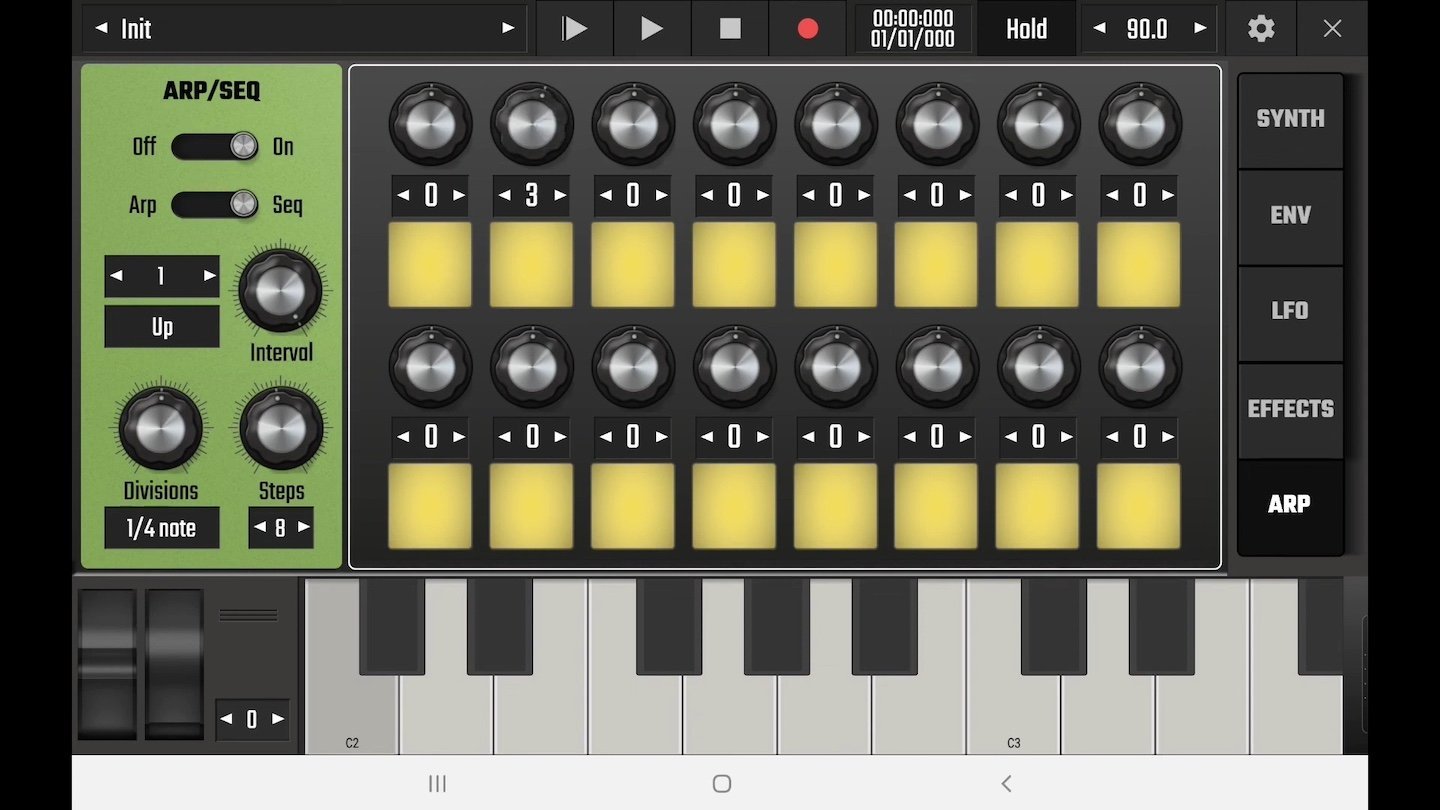Select next preset right of Init
Viewport: 1440px width, 810px height.
tap(508, 29)
